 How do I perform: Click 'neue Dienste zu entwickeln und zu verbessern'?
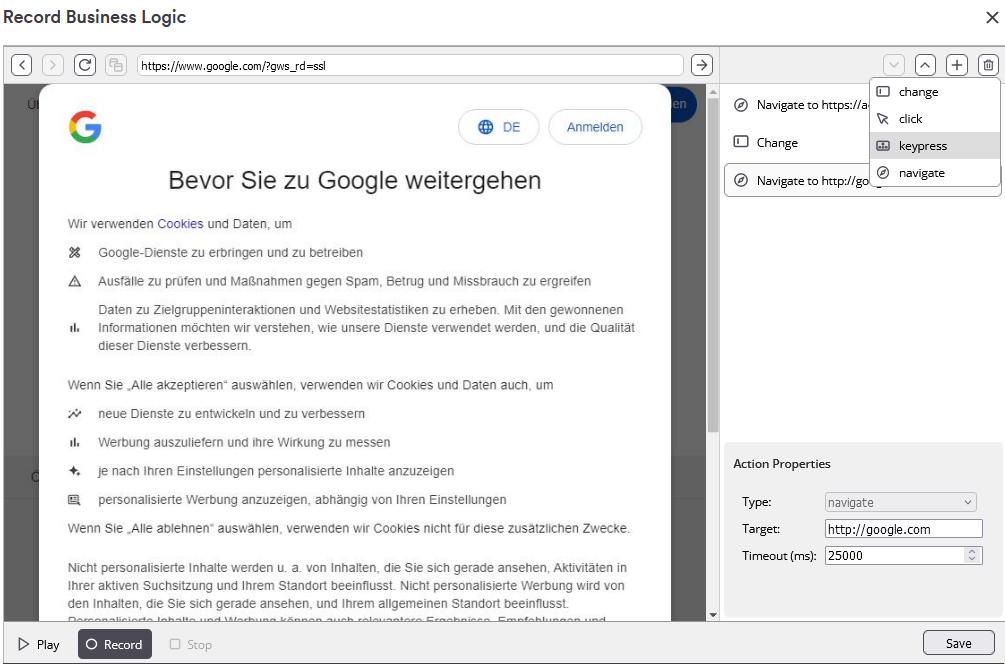point(231,413)
